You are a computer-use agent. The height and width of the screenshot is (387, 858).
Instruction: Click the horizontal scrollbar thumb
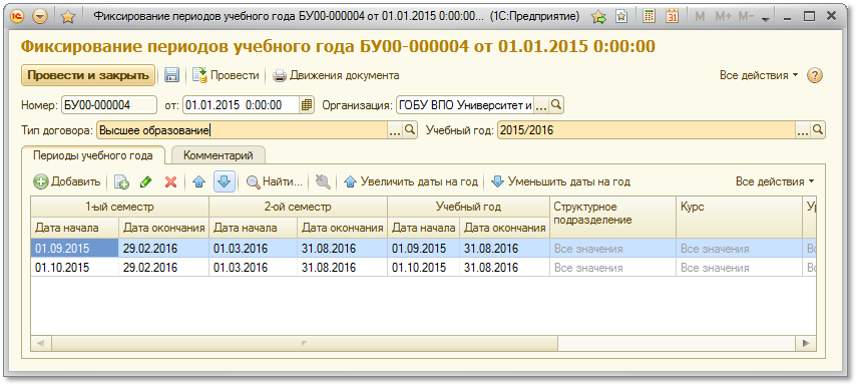pyautogui.click(x=304, y=343)
